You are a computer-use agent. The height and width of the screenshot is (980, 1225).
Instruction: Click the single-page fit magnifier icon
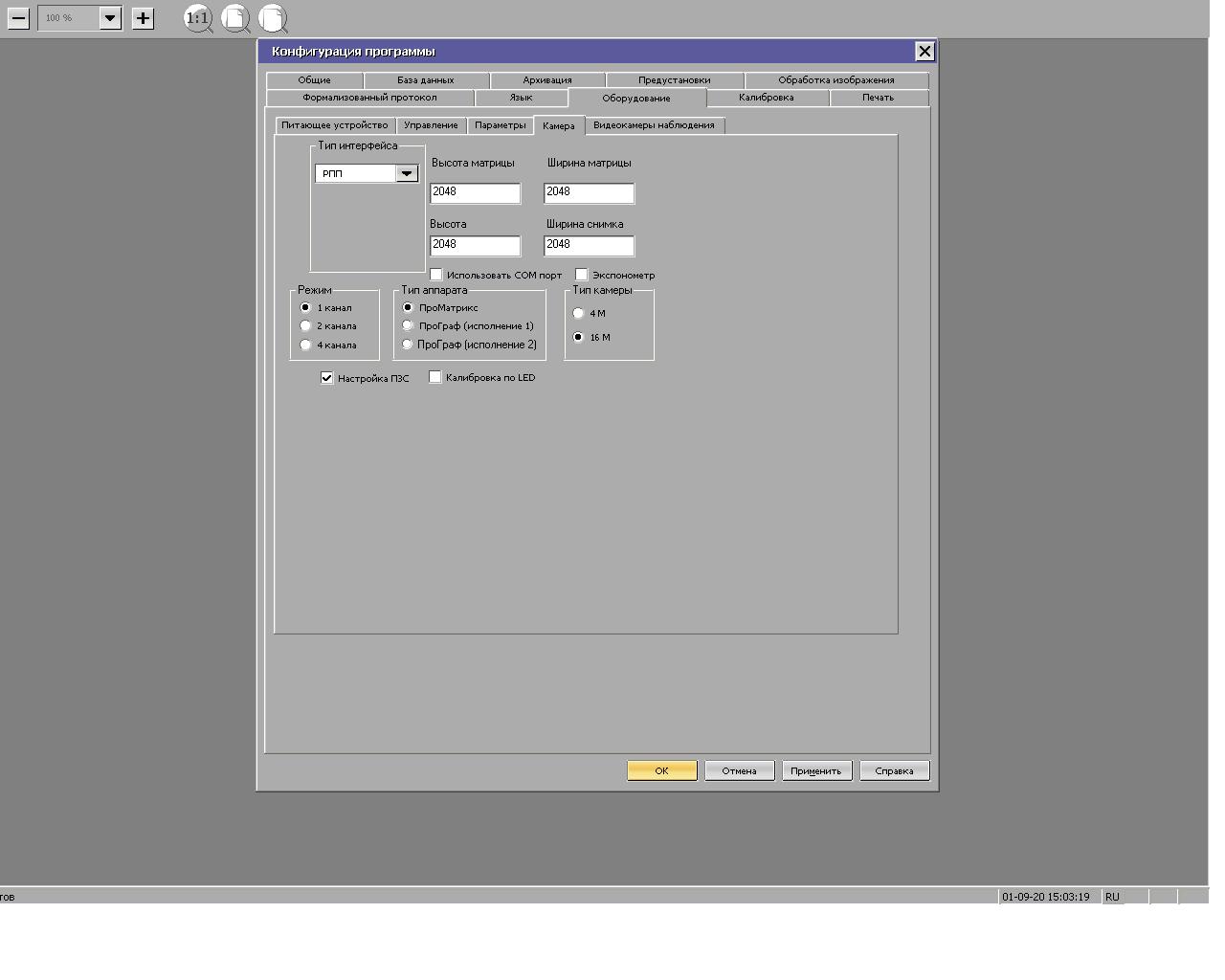pyautogui.click(x=235, y=18)
